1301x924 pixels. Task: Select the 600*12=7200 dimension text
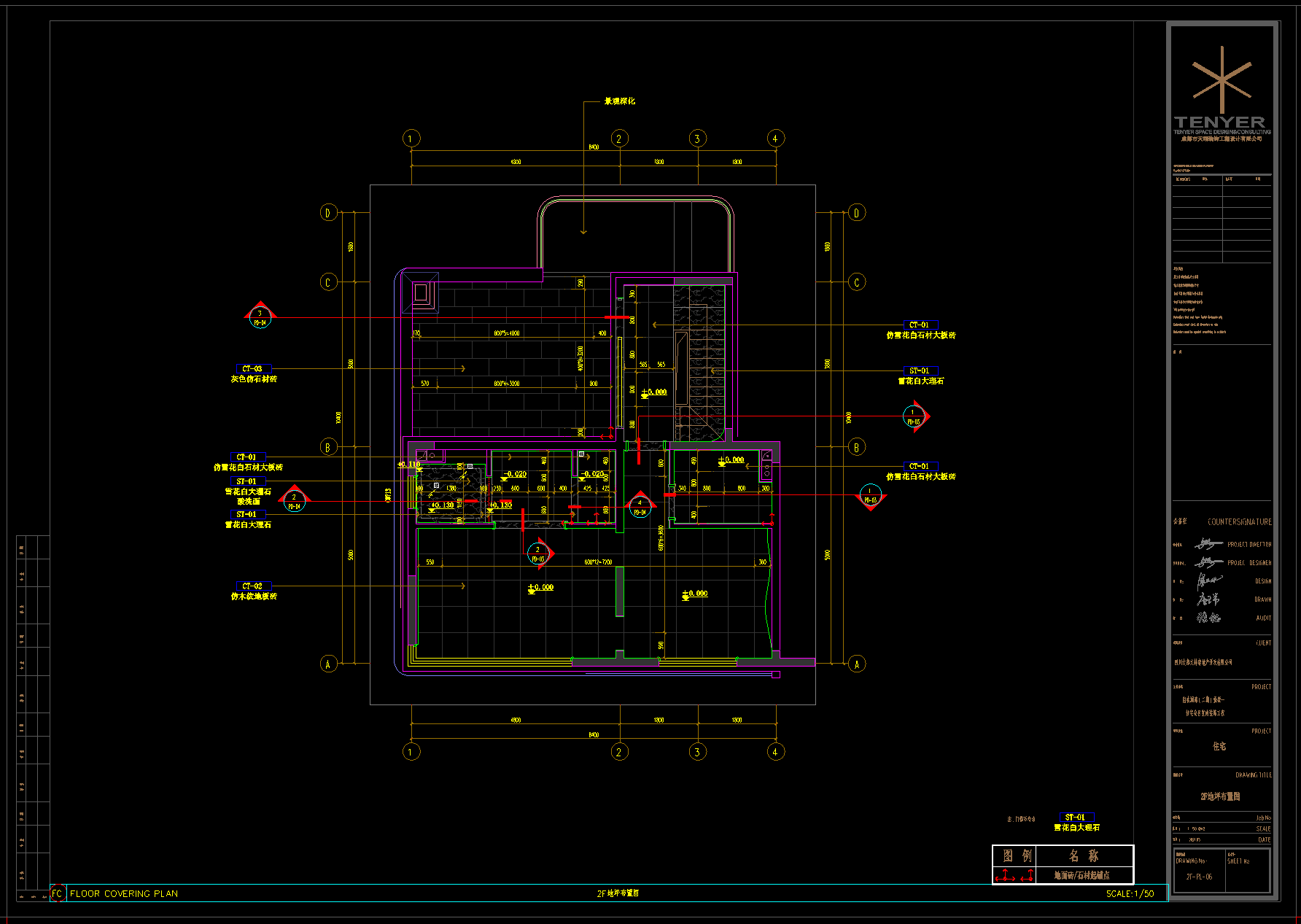[x=598, y=562]
